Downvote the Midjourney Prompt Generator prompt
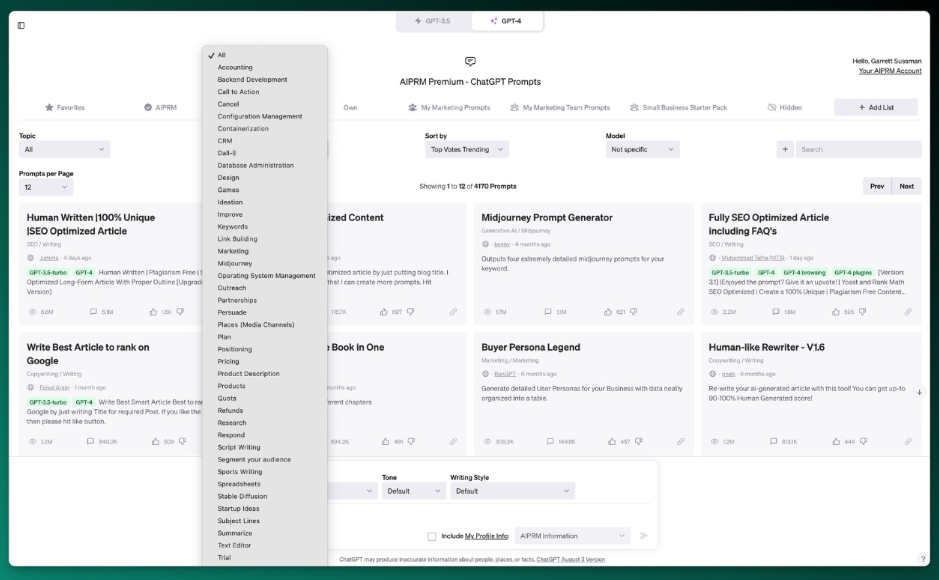Image resolution: width=939 pixels, height=580 pixels. tap(634, 312)
